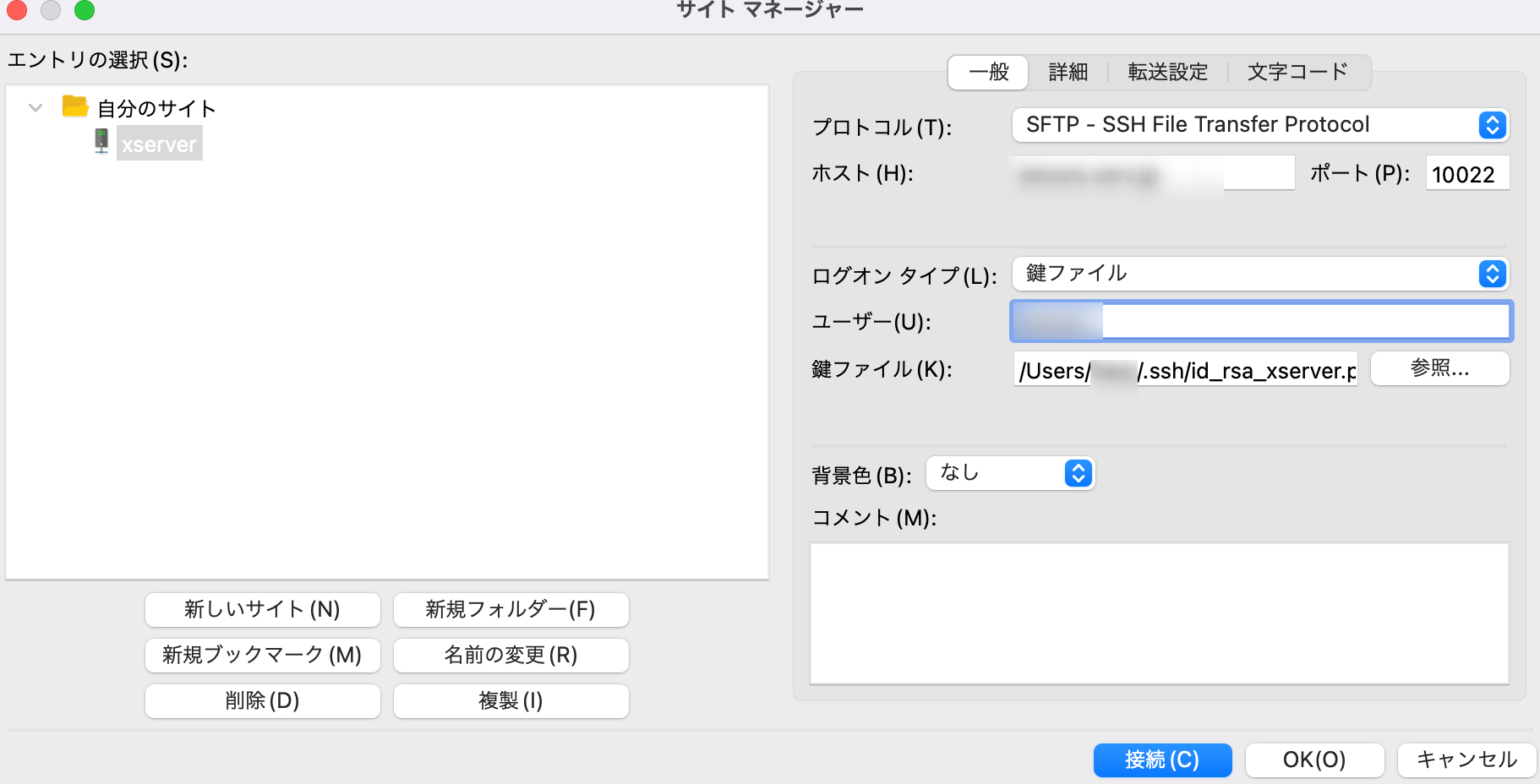This screenshot has height=784, width=1540.
Task: Click the OK(O) button
Action: click(x=1314, y=759)
